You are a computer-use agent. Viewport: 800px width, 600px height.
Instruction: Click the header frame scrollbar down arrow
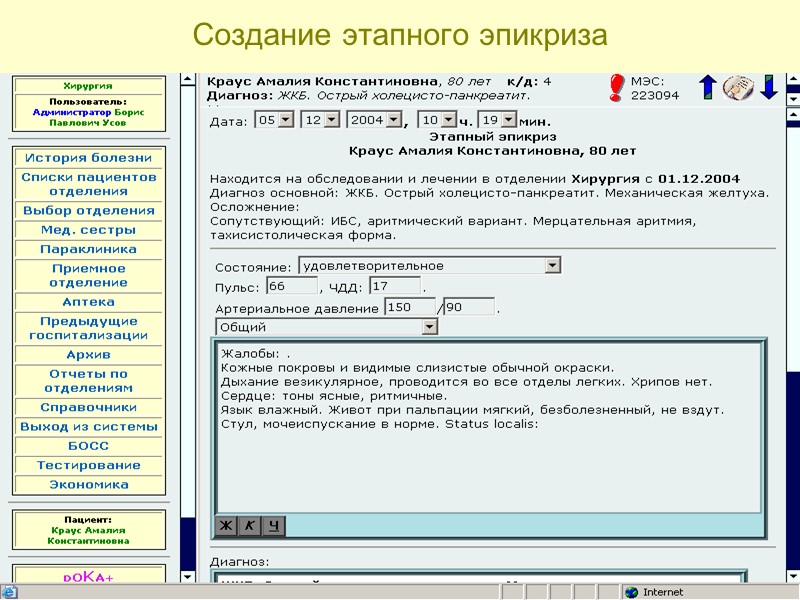[x=793, y=98]
